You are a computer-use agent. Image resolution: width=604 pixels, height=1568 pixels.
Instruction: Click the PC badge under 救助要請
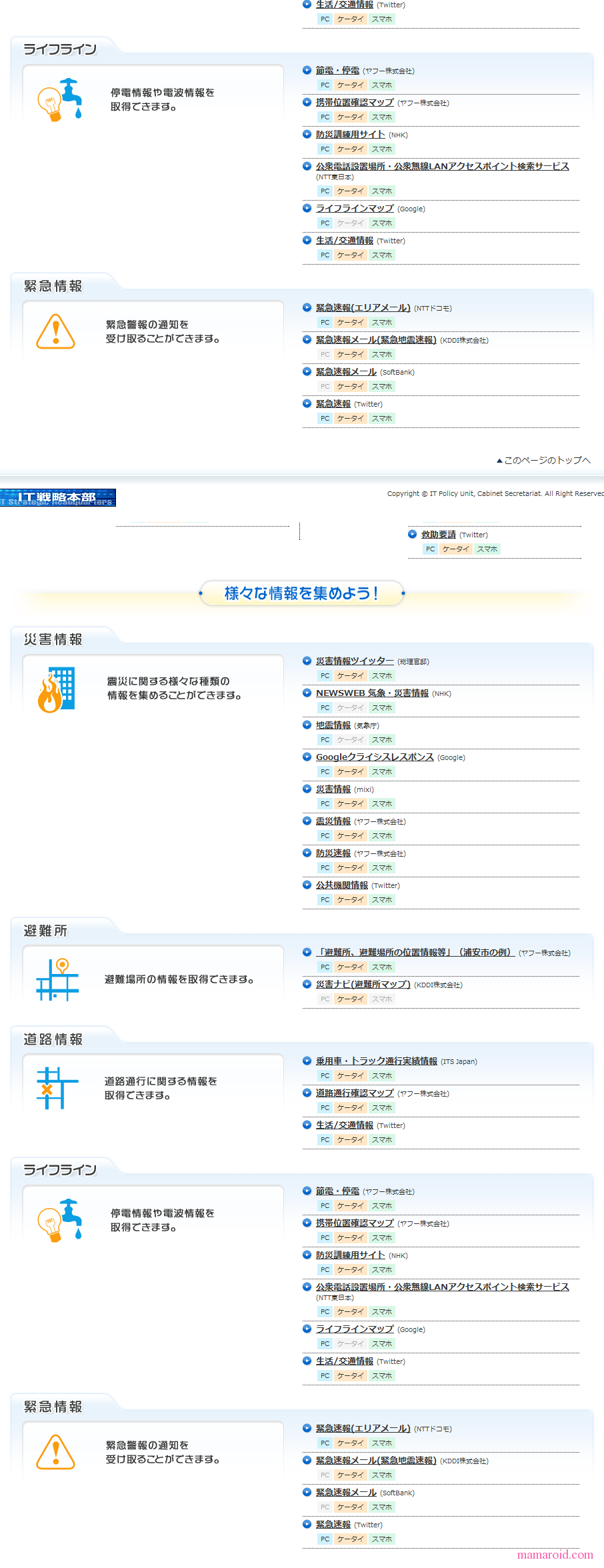pyautogui.click(x=430, y=549)
